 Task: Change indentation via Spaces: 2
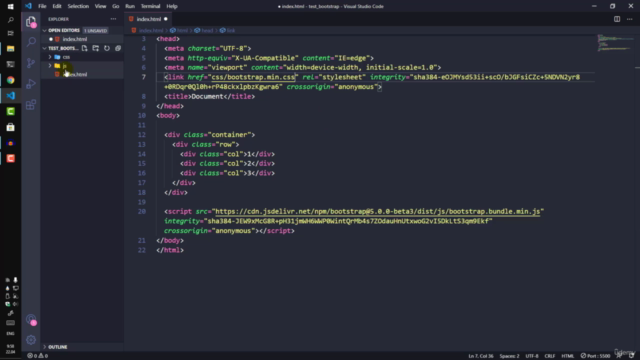509,356
